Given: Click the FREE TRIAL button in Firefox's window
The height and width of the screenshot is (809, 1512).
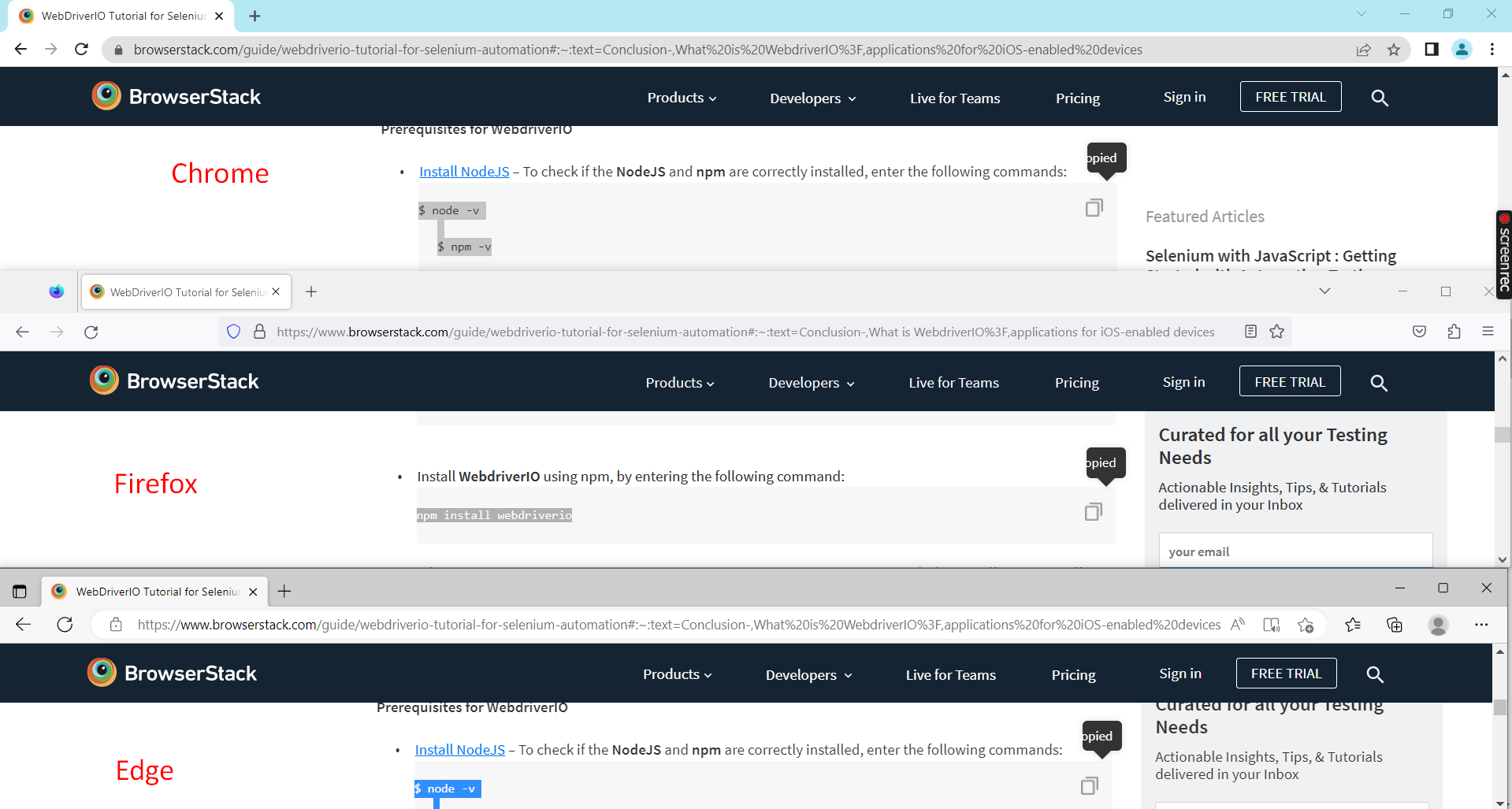Looking at the screenshot, I should click(1288, 380).
